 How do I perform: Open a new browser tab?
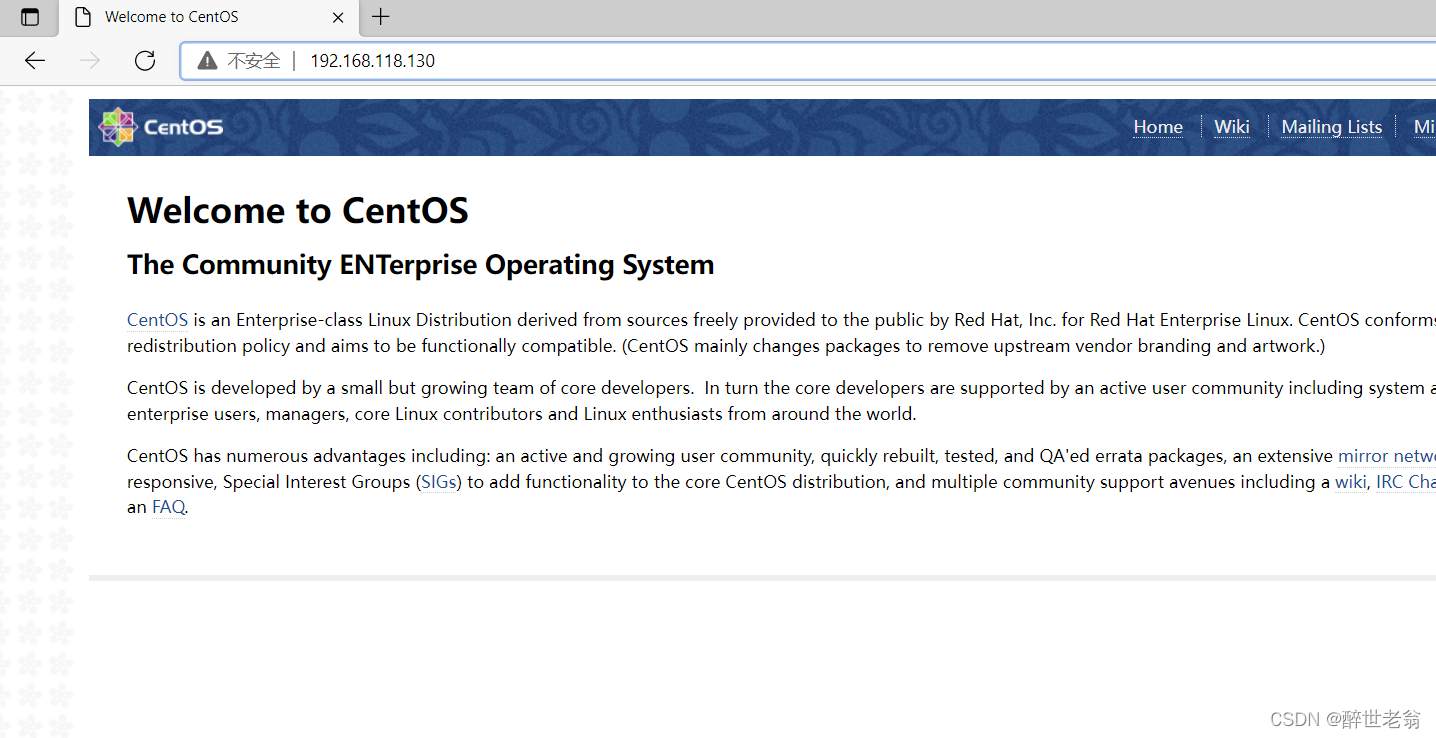coord(381,16)
